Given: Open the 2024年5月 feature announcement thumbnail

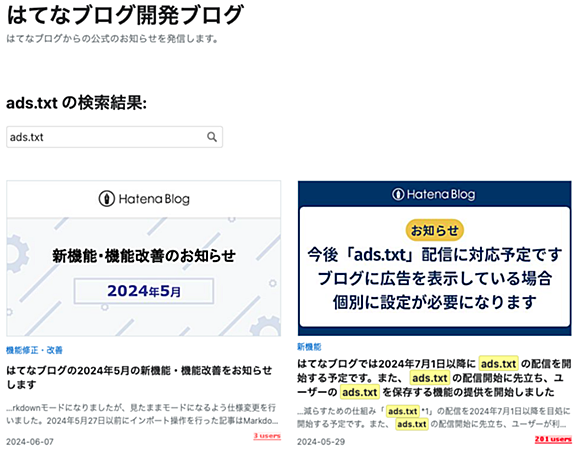Looking at the screenshot, I should click(144, 258).
